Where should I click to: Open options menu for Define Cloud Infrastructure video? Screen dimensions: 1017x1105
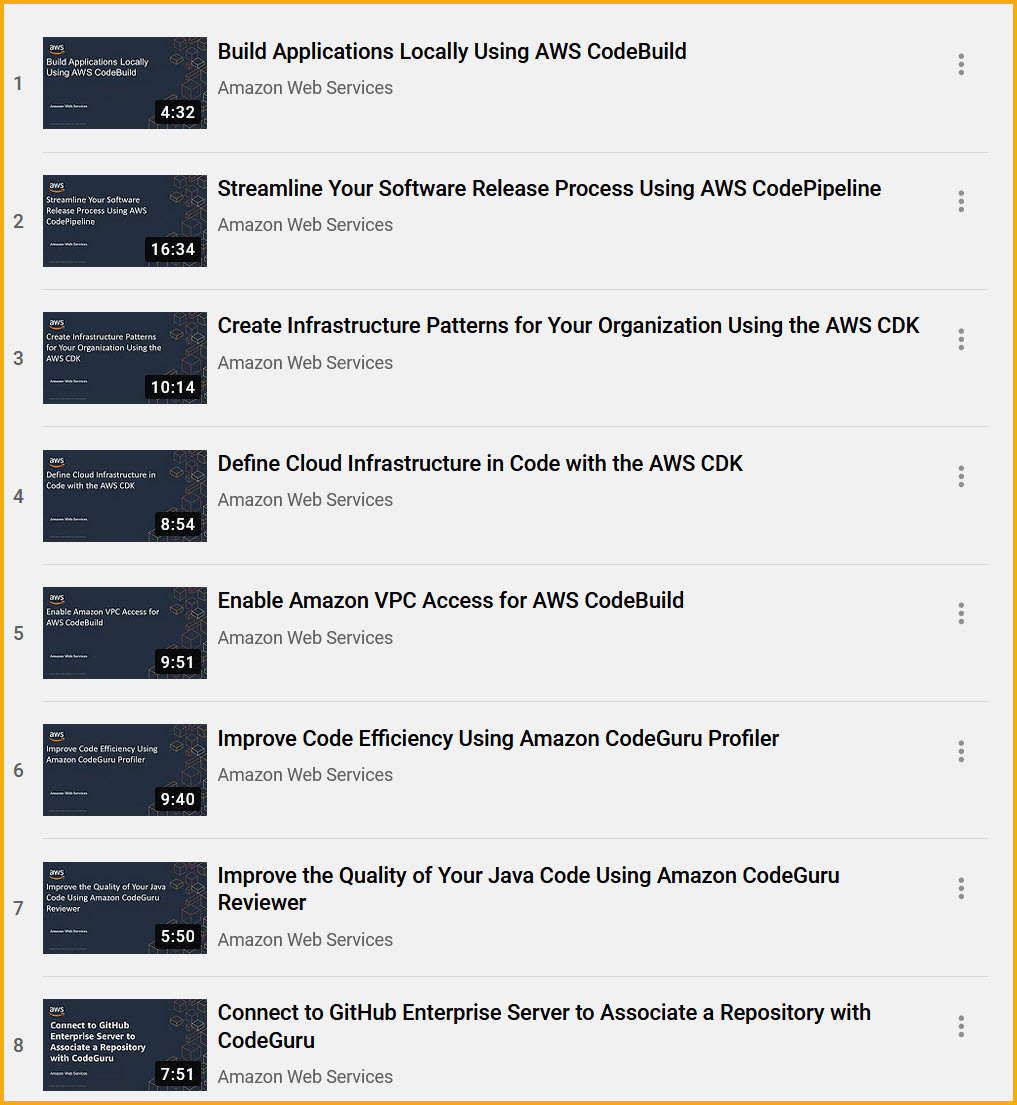tap(961, 476)
